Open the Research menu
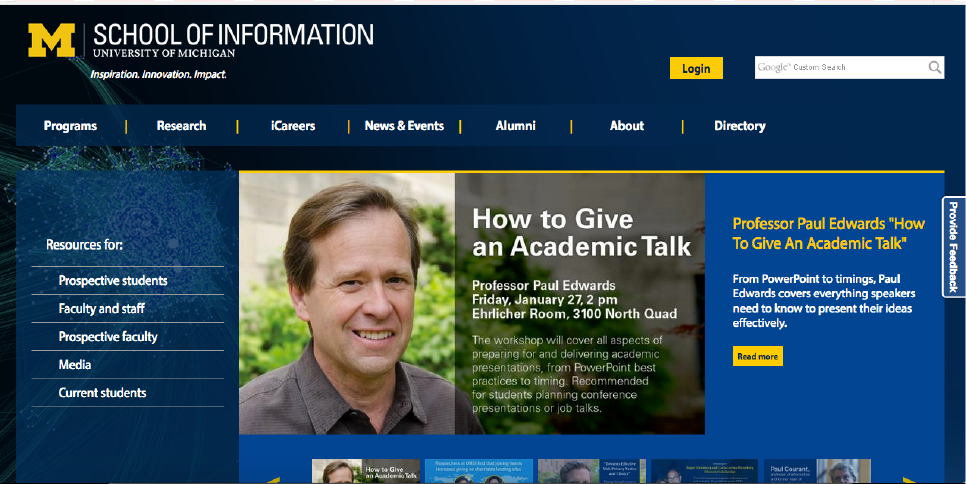Screen dimensions: 966x484 [181, 126]
